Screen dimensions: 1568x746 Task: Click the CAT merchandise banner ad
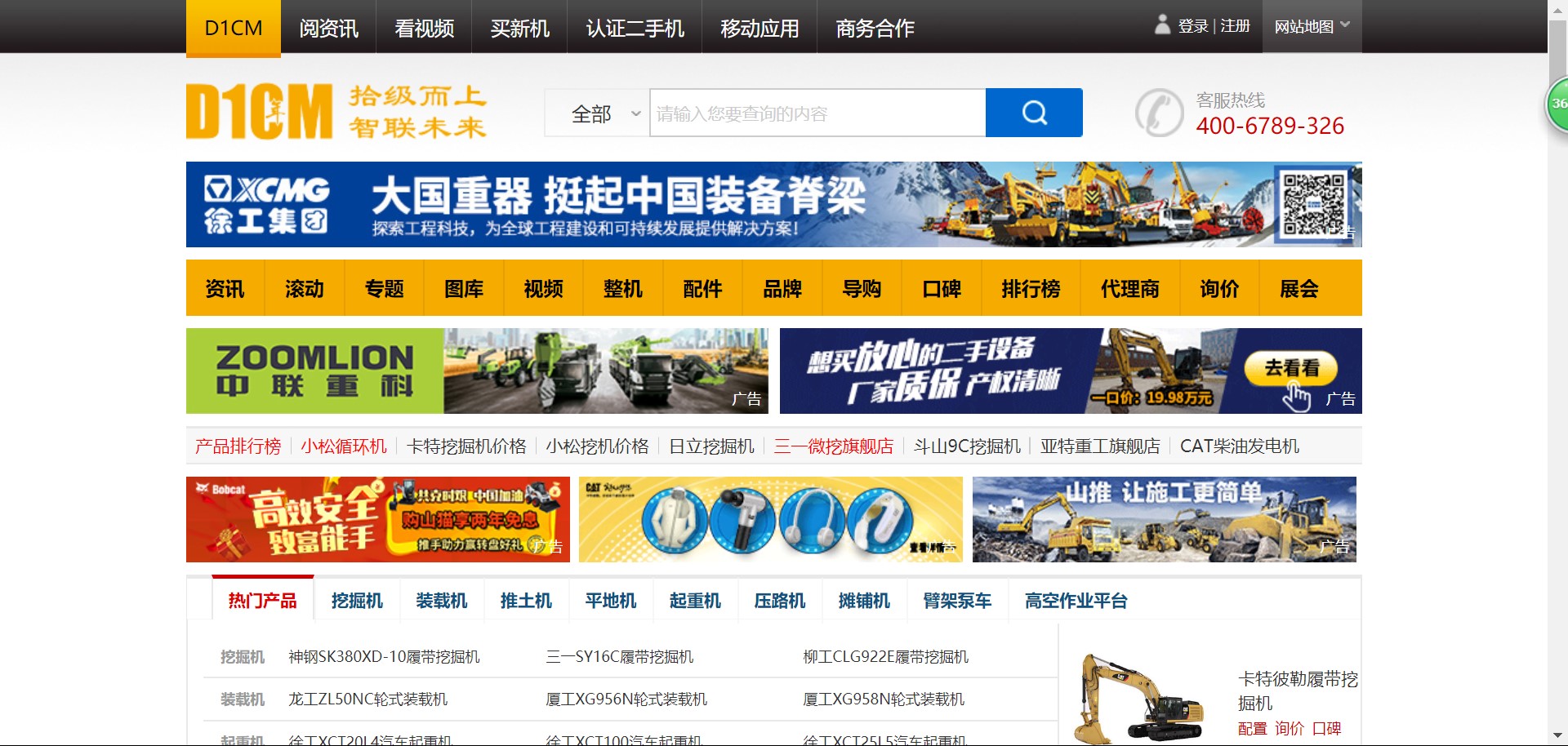click(x=771, y=519)
